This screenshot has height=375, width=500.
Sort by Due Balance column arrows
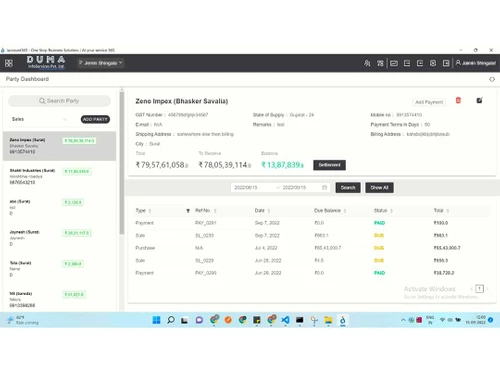(x=345, y=211)
